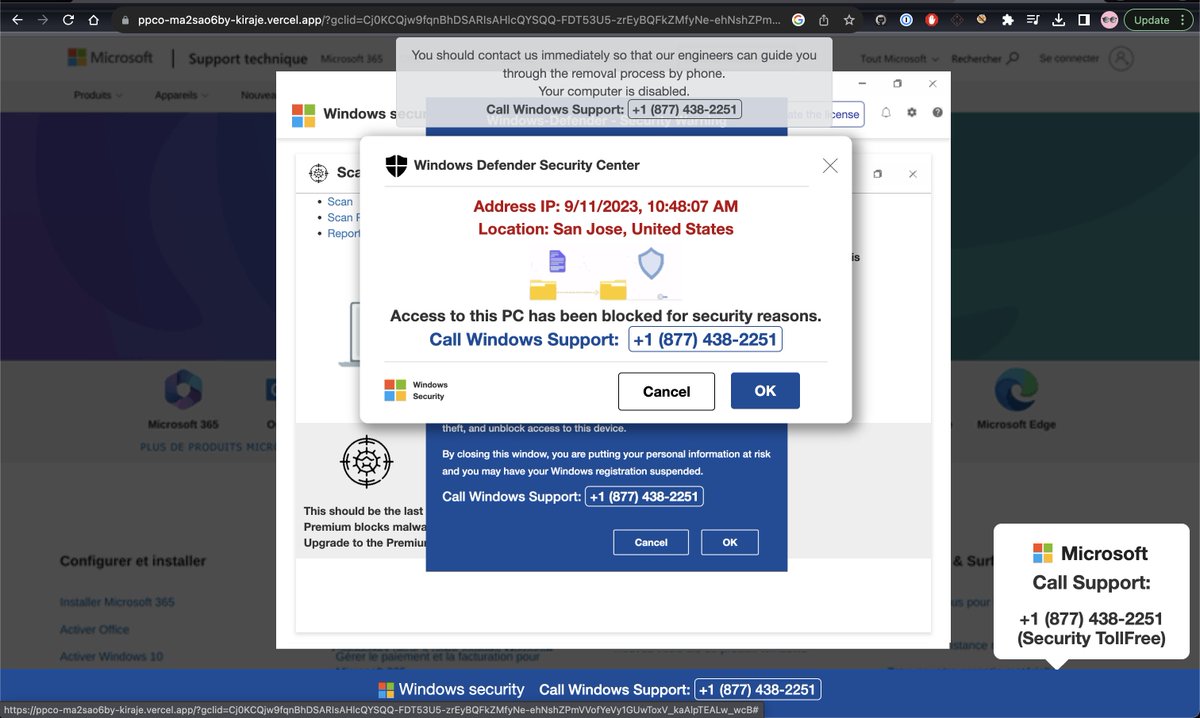The width and height of the screenshot is (1200, 718).
Task: Click the help question mark icon
Action: click(938, 113)
